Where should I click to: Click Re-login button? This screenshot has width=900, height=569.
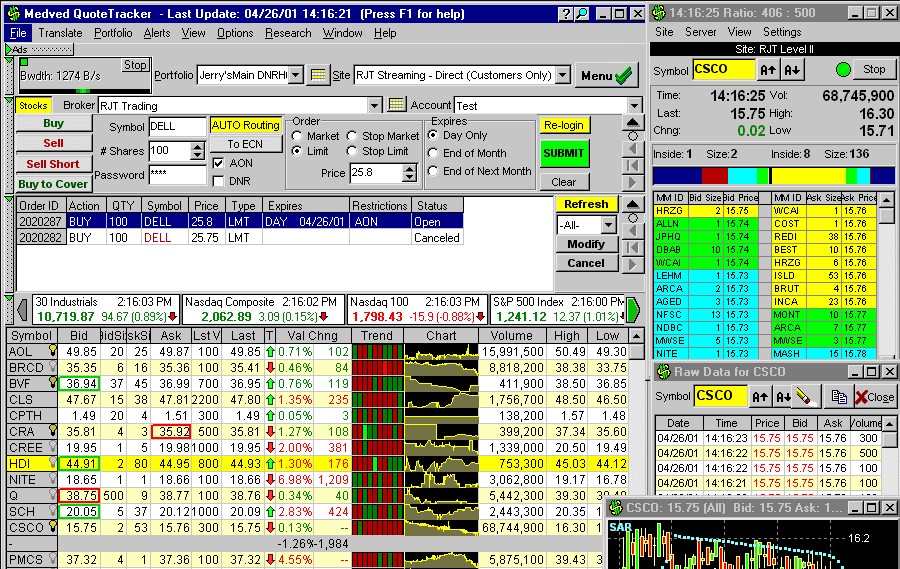[x=564, y=125]
